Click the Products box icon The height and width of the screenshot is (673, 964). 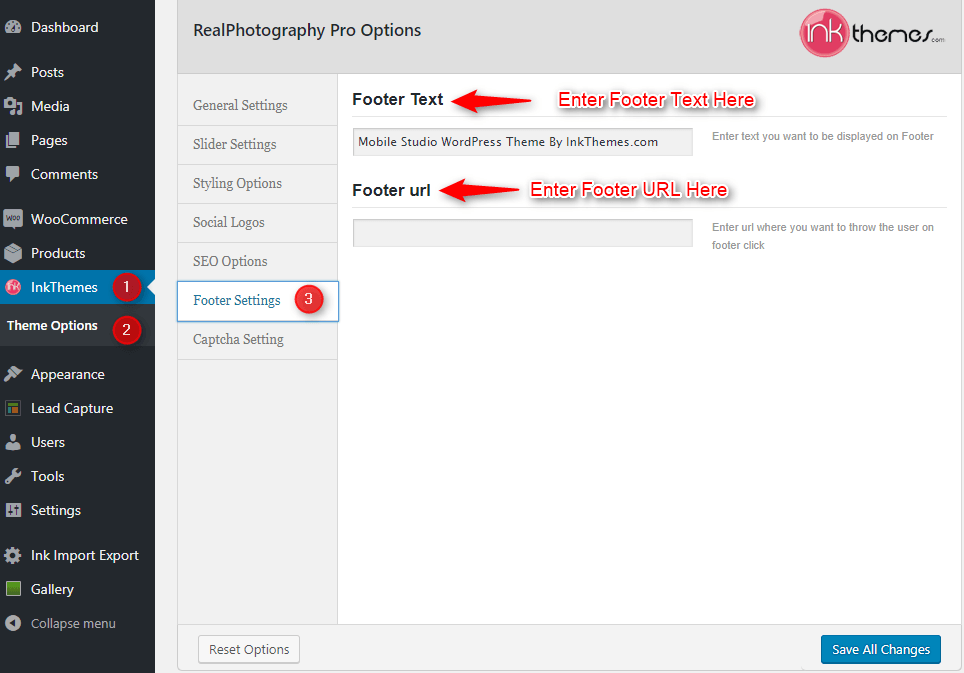13,253
